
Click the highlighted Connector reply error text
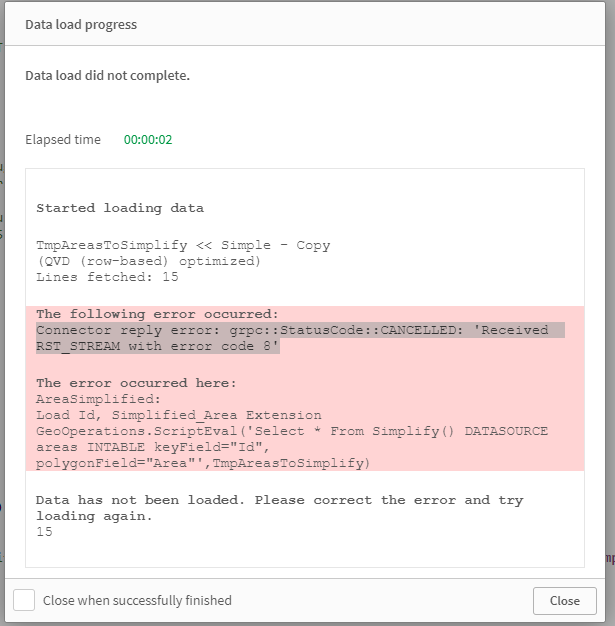pyautogui.click(x=292, y=330)
